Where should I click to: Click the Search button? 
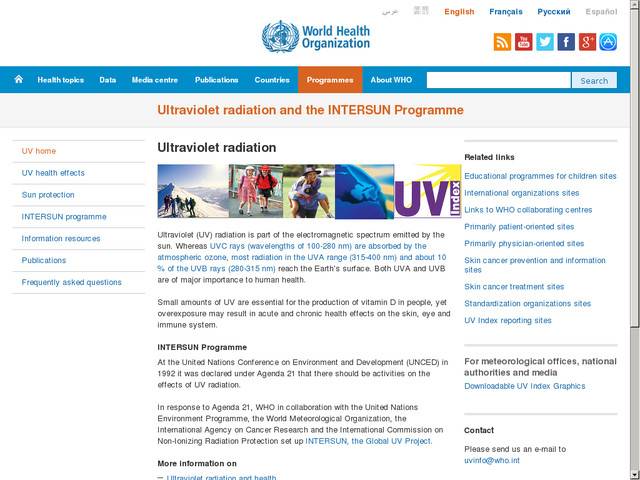coord(594,80)
